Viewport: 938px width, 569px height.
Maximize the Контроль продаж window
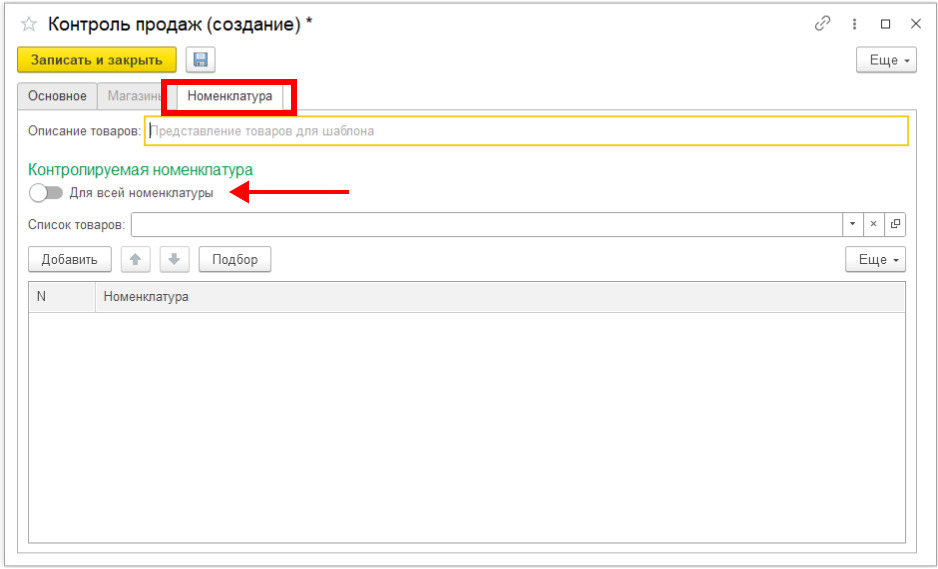point(885,24)
